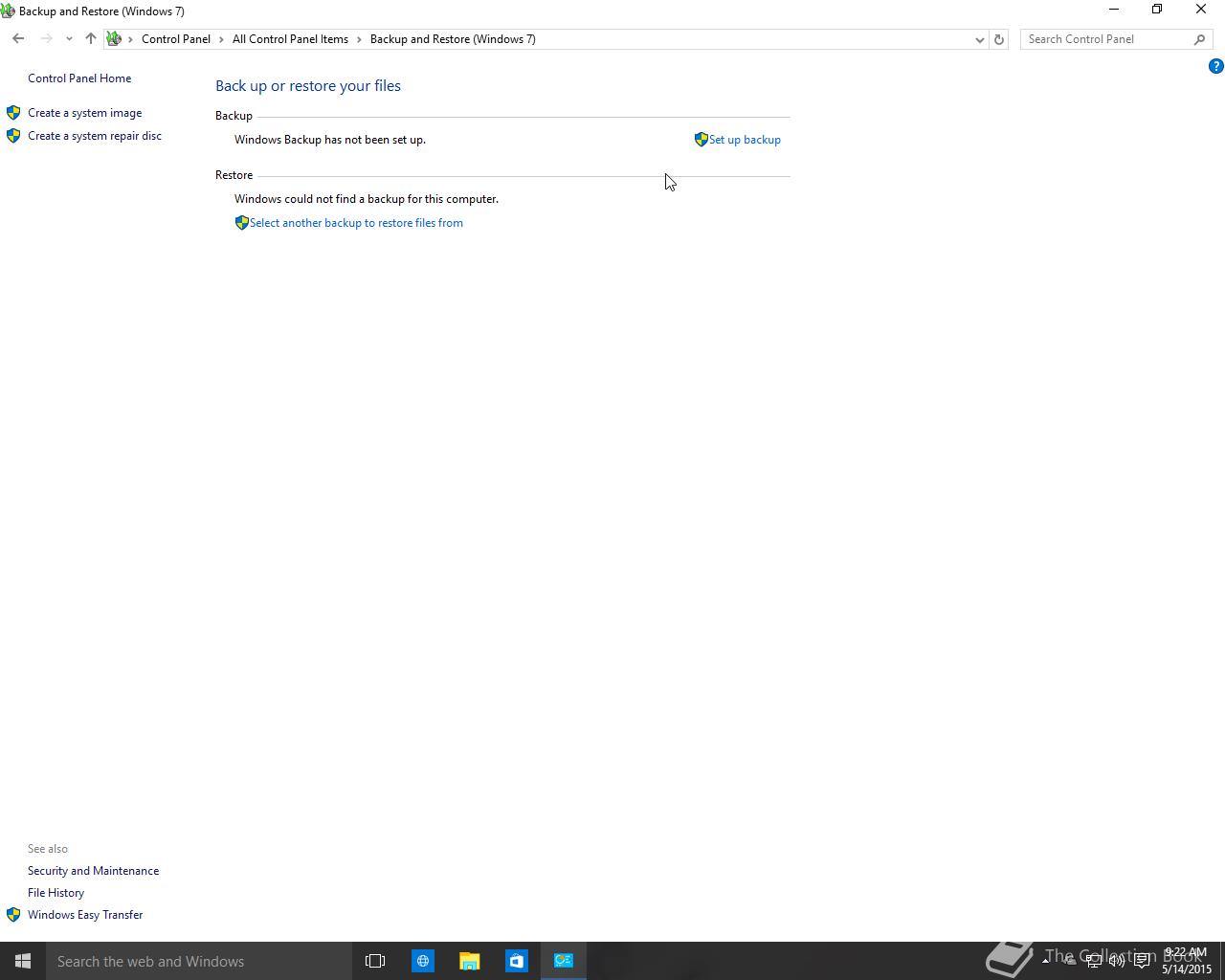Launch the browser globe taskbar icon
This screenshot has height=980, width=1225.
click(x=422, y=961)
